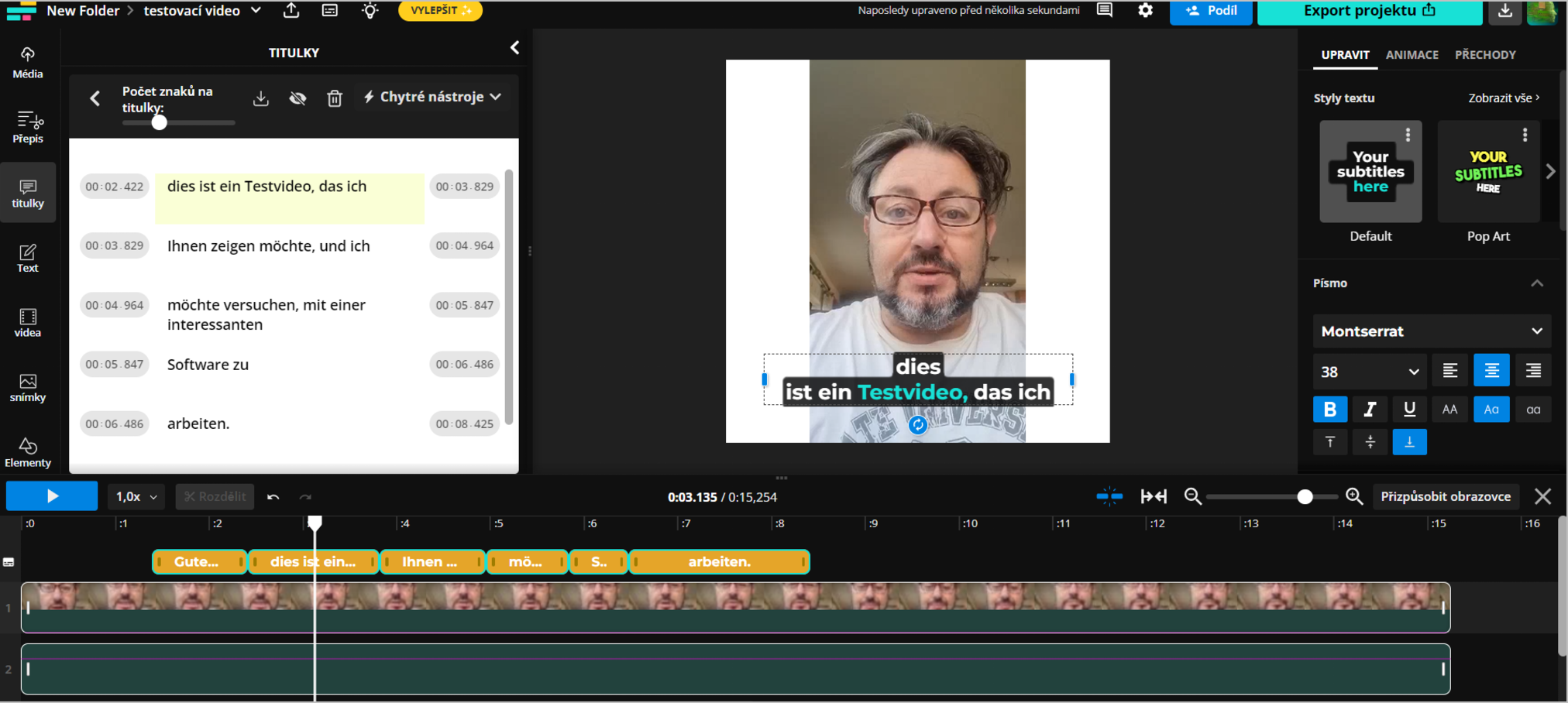
Task: Click the subtitle box icon in the top bar
Action: pyautogui.click(x=330, y=11)
